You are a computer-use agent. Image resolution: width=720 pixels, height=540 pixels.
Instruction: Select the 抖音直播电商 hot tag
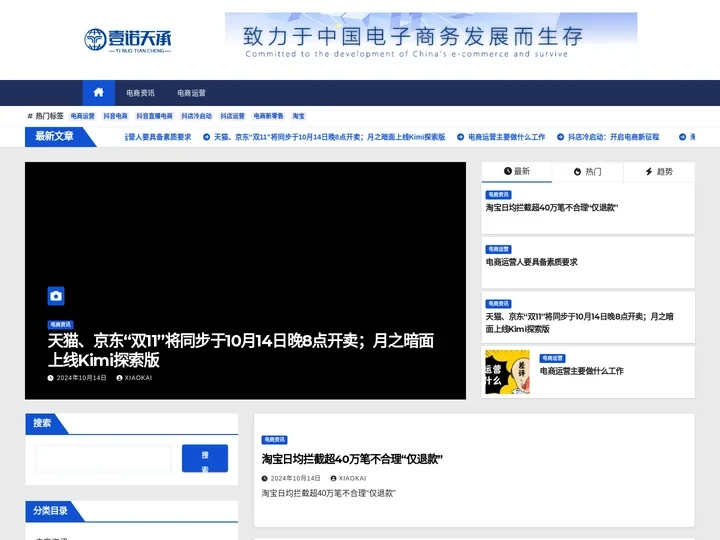coord(154,116)
